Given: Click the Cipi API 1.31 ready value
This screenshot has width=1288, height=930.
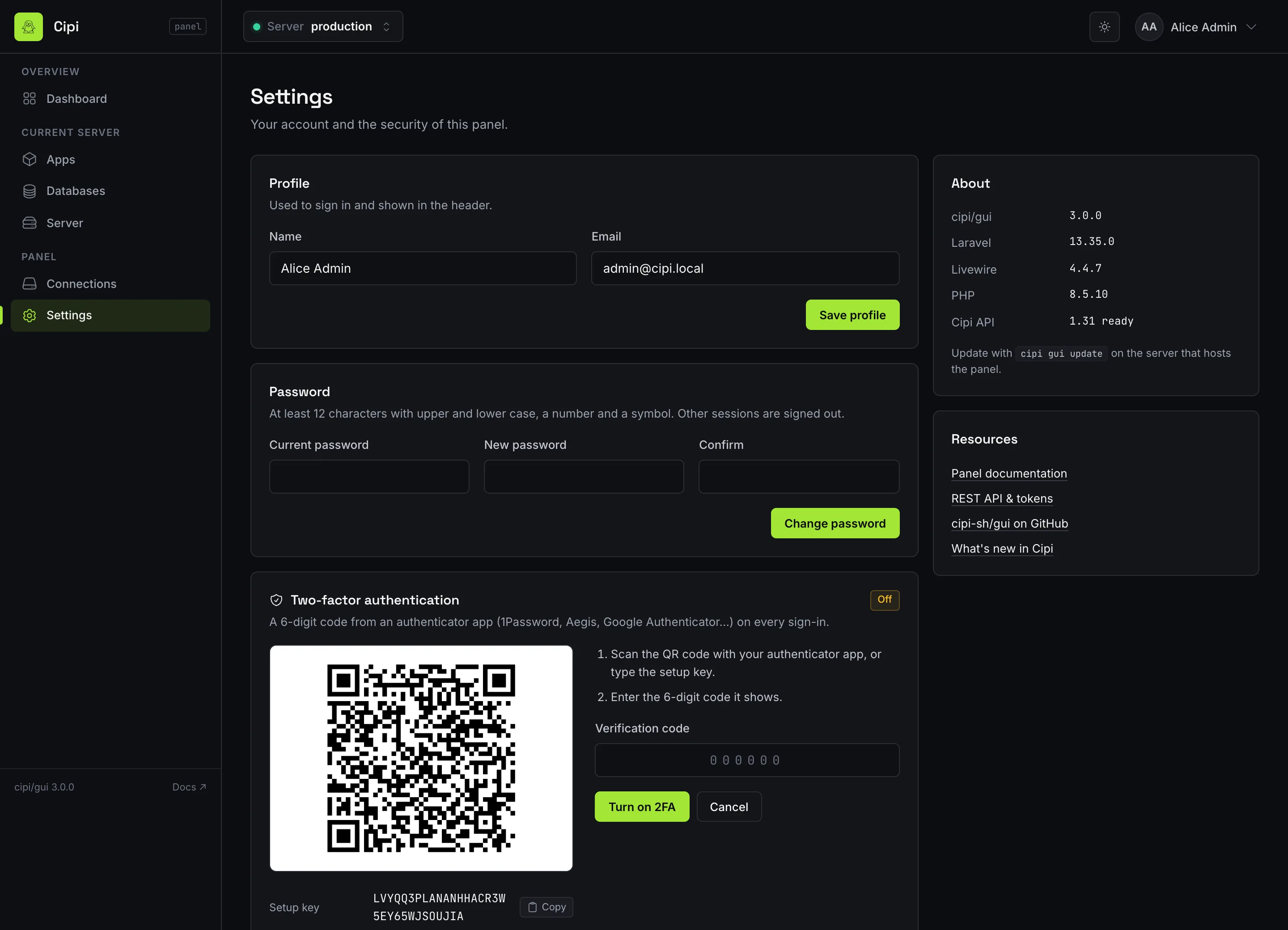Looking at the screenshot, I should (1101, 321).
